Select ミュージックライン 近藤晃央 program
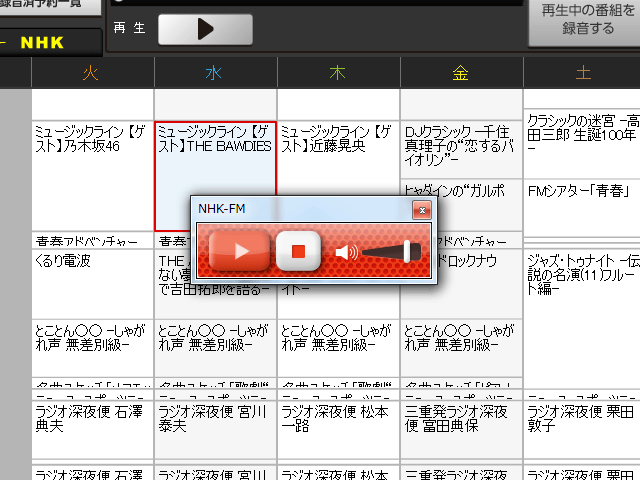 click(338, 157)
